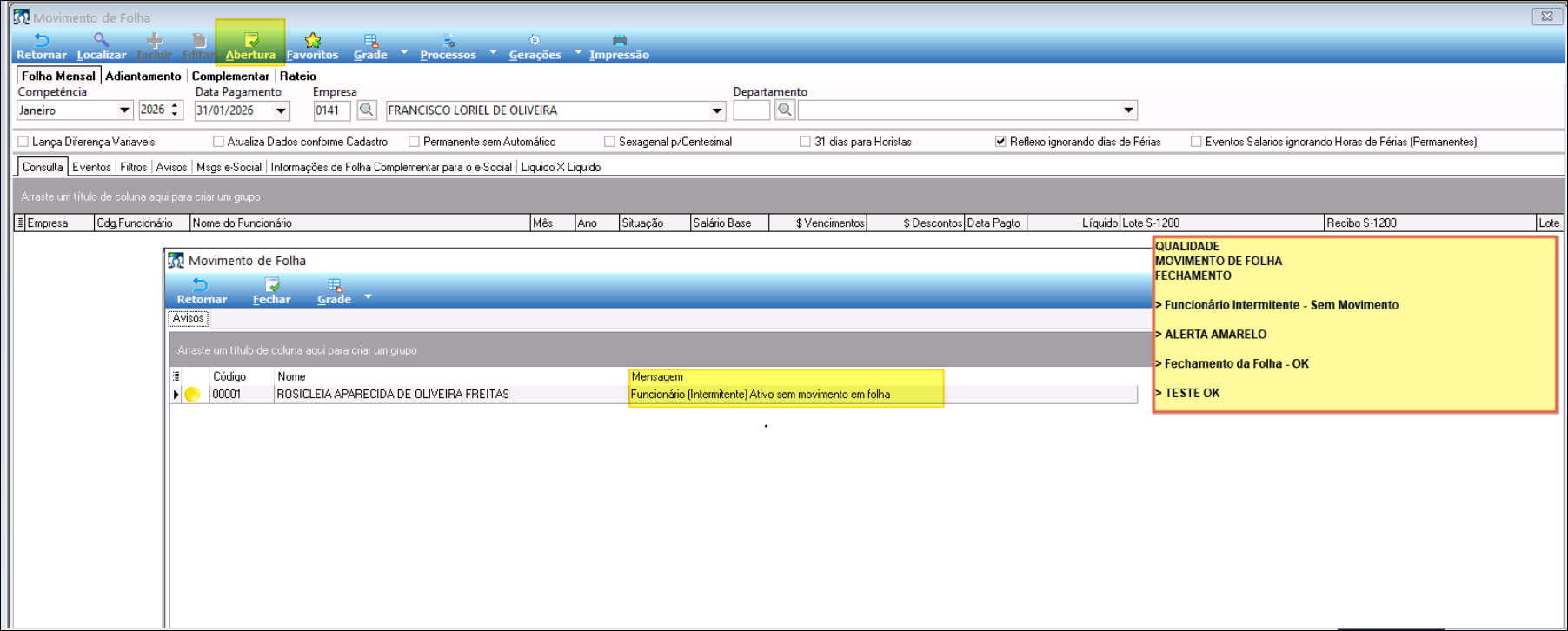Click the Empresa code input field
Viewport: 1568px width, 631px height.
[331, 110]
